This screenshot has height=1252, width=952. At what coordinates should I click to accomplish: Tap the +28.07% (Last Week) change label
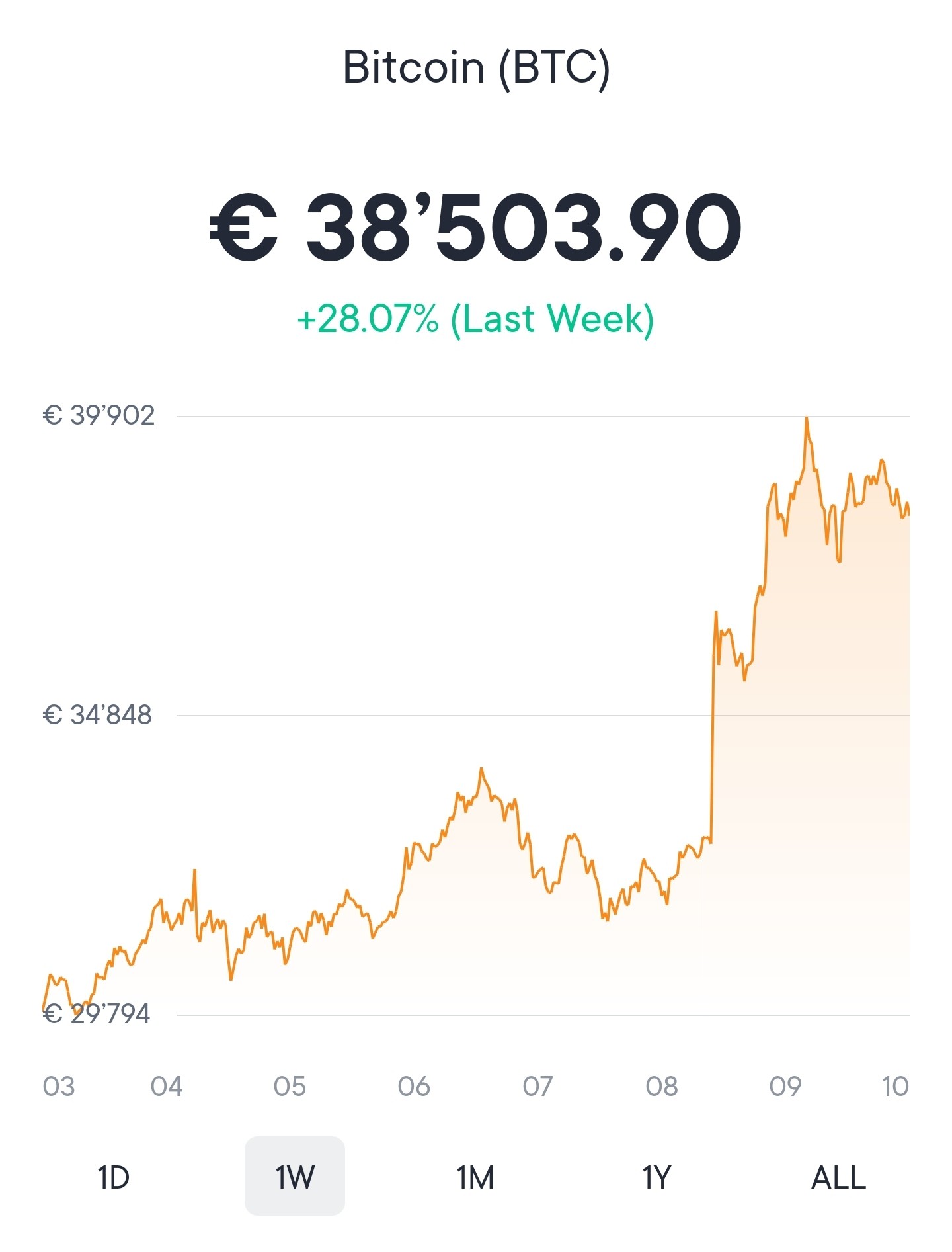point(476,320)
